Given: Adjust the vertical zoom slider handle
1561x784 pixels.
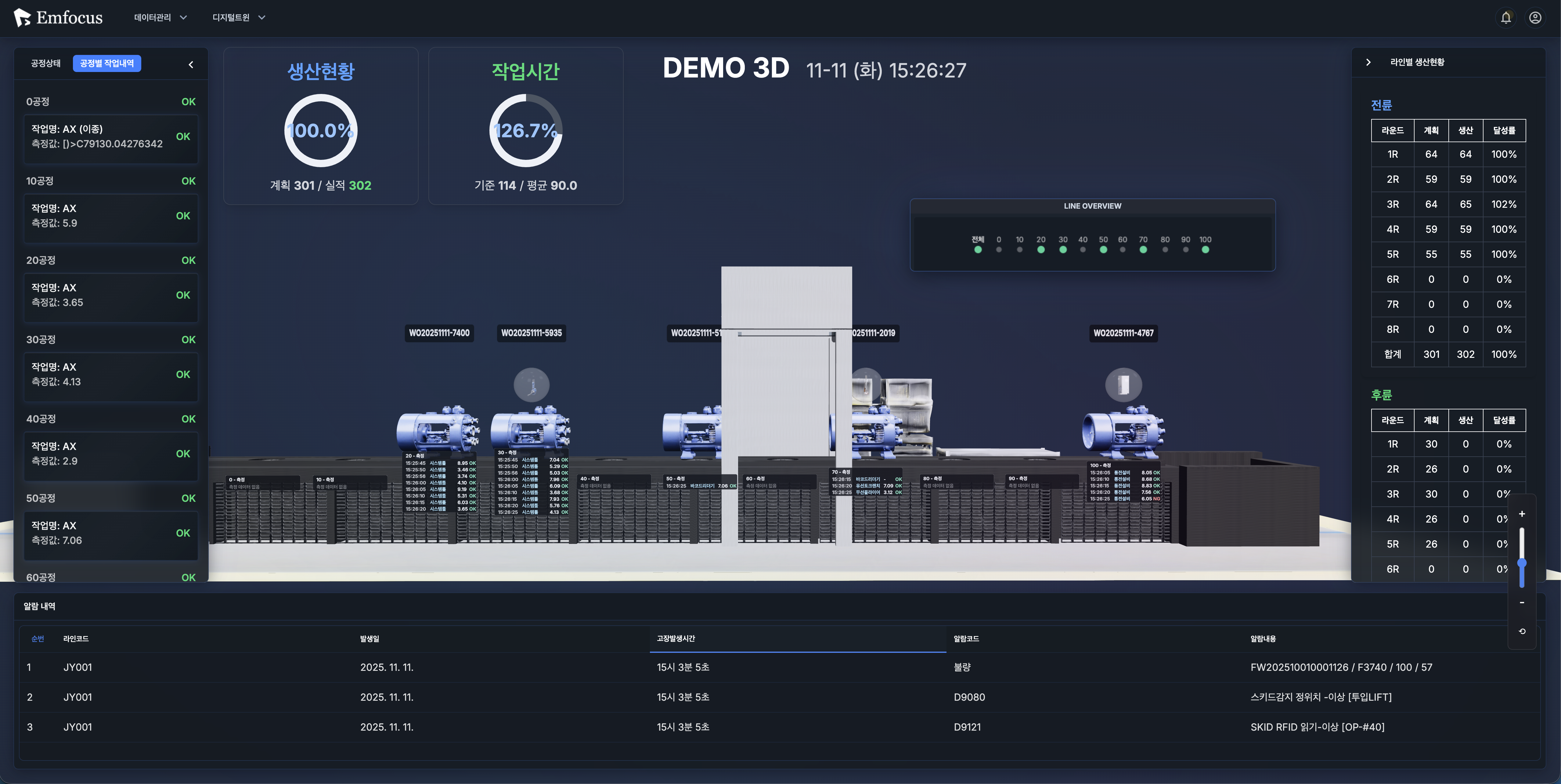Looking at the screenshot, I should [x=1522, y=563].
